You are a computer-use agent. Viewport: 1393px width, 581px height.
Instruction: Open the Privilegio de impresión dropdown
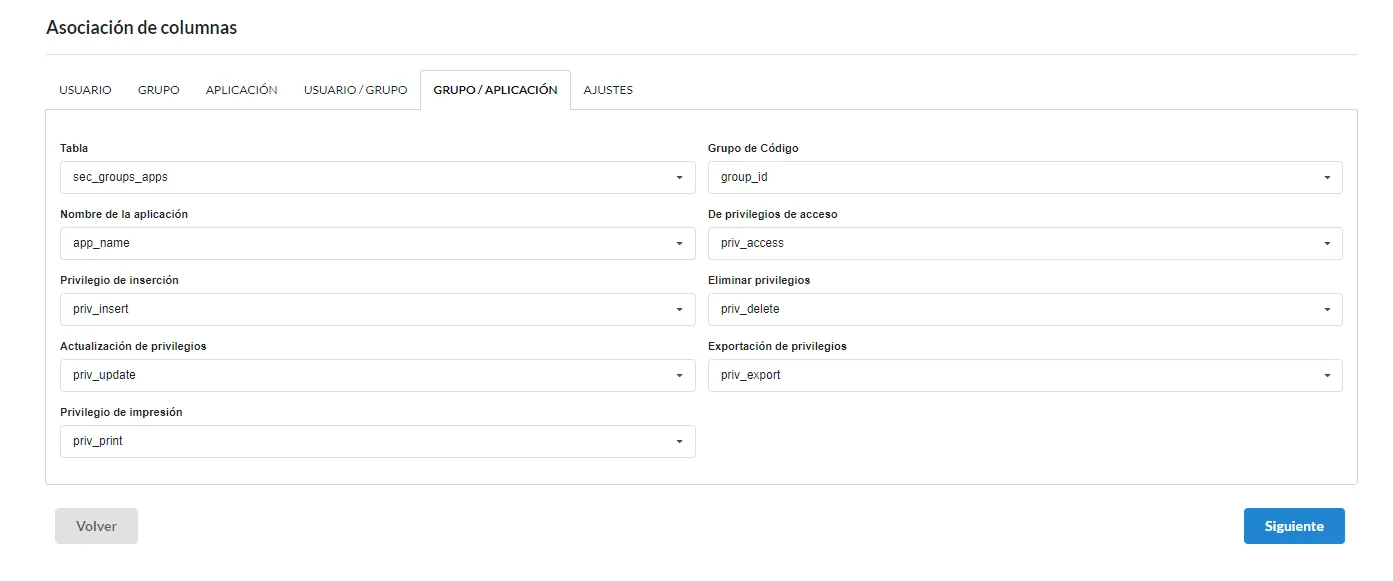pos(378,441)
